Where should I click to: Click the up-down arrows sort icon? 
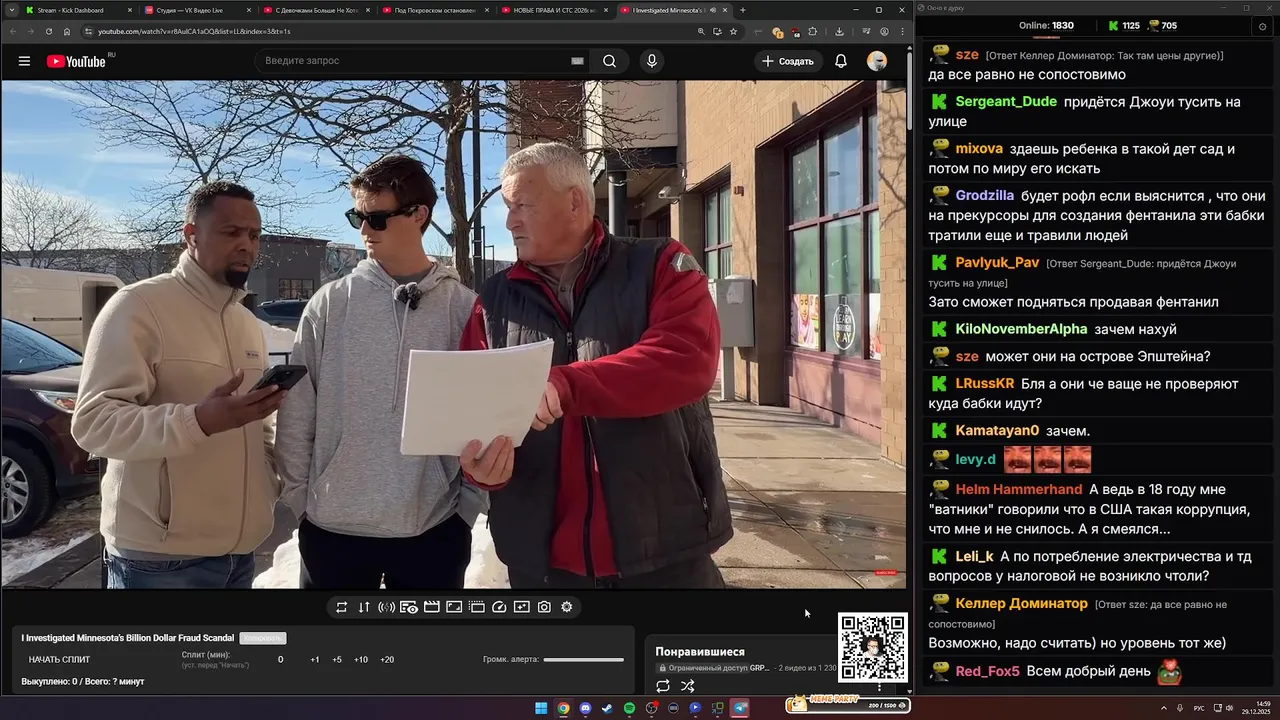[364, 607]
